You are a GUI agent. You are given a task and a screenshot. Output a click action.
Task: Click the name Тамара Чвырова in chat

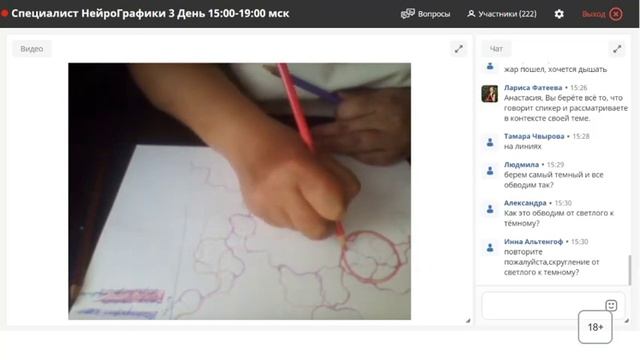(x=534, y=136)
